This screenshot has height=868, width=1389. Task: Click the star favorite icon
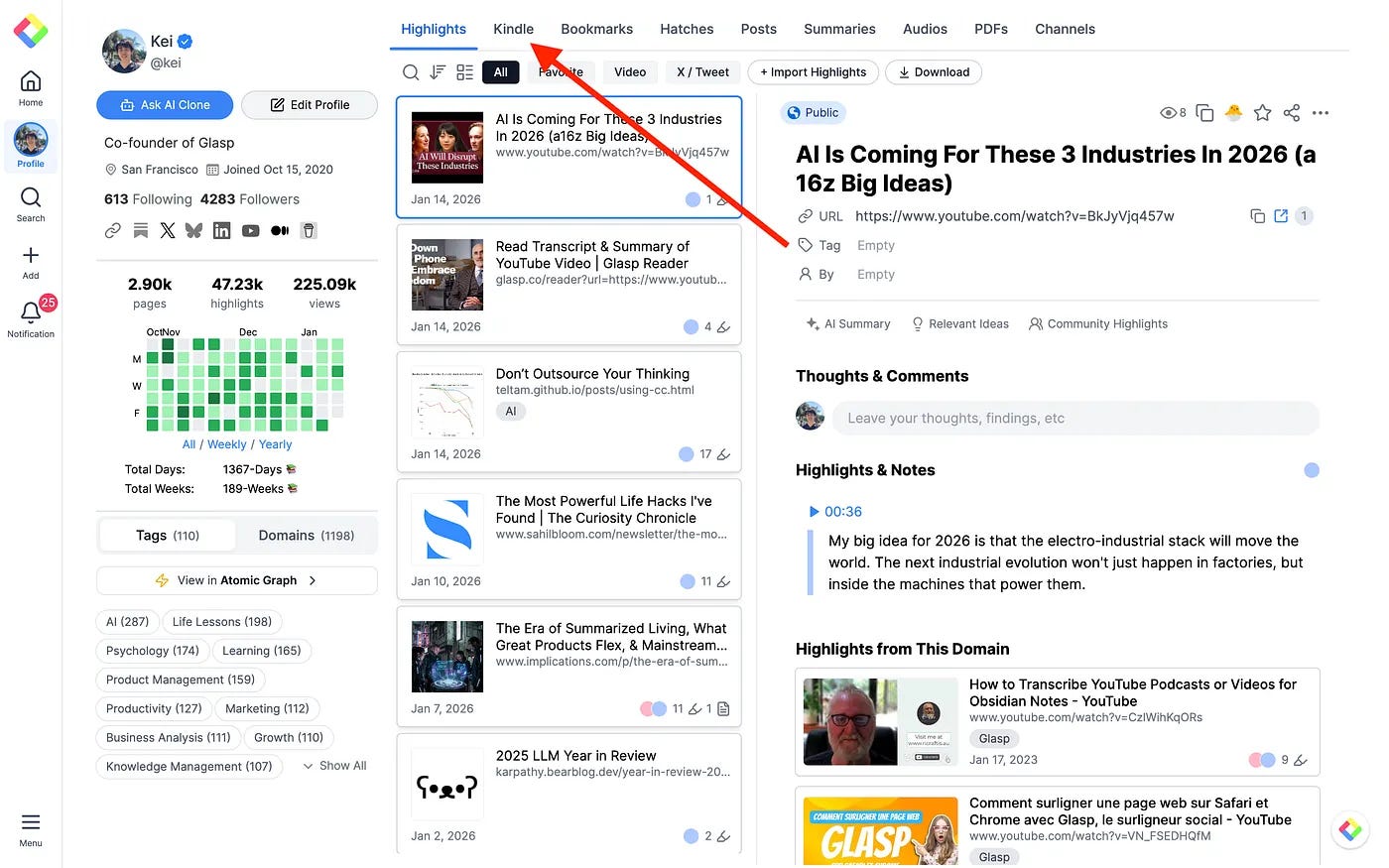pyautogui.click(x=1262, y=113)
